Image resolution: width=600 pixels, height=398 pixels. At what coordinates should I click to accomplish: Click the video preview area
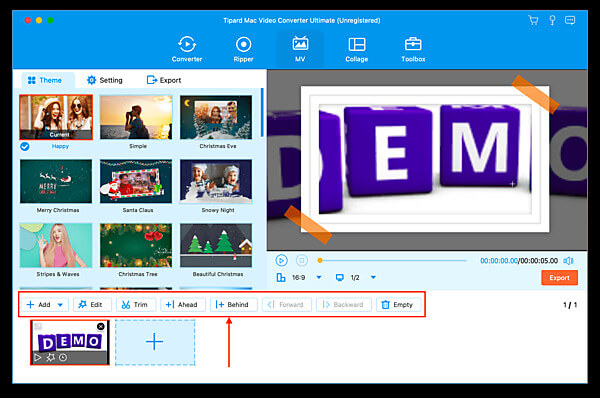pos(427,160)
